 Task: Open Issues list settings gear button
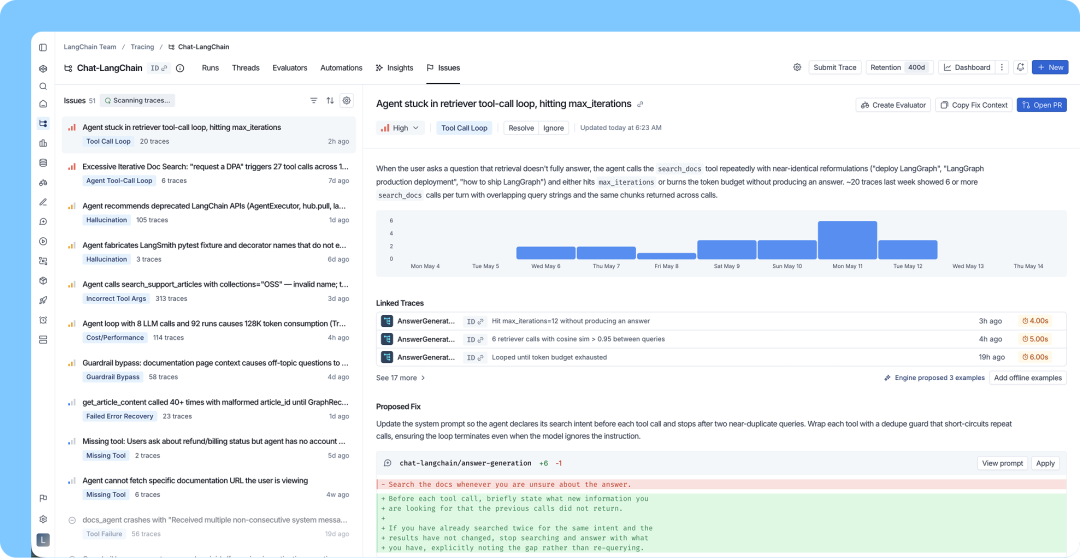(346, 101)
